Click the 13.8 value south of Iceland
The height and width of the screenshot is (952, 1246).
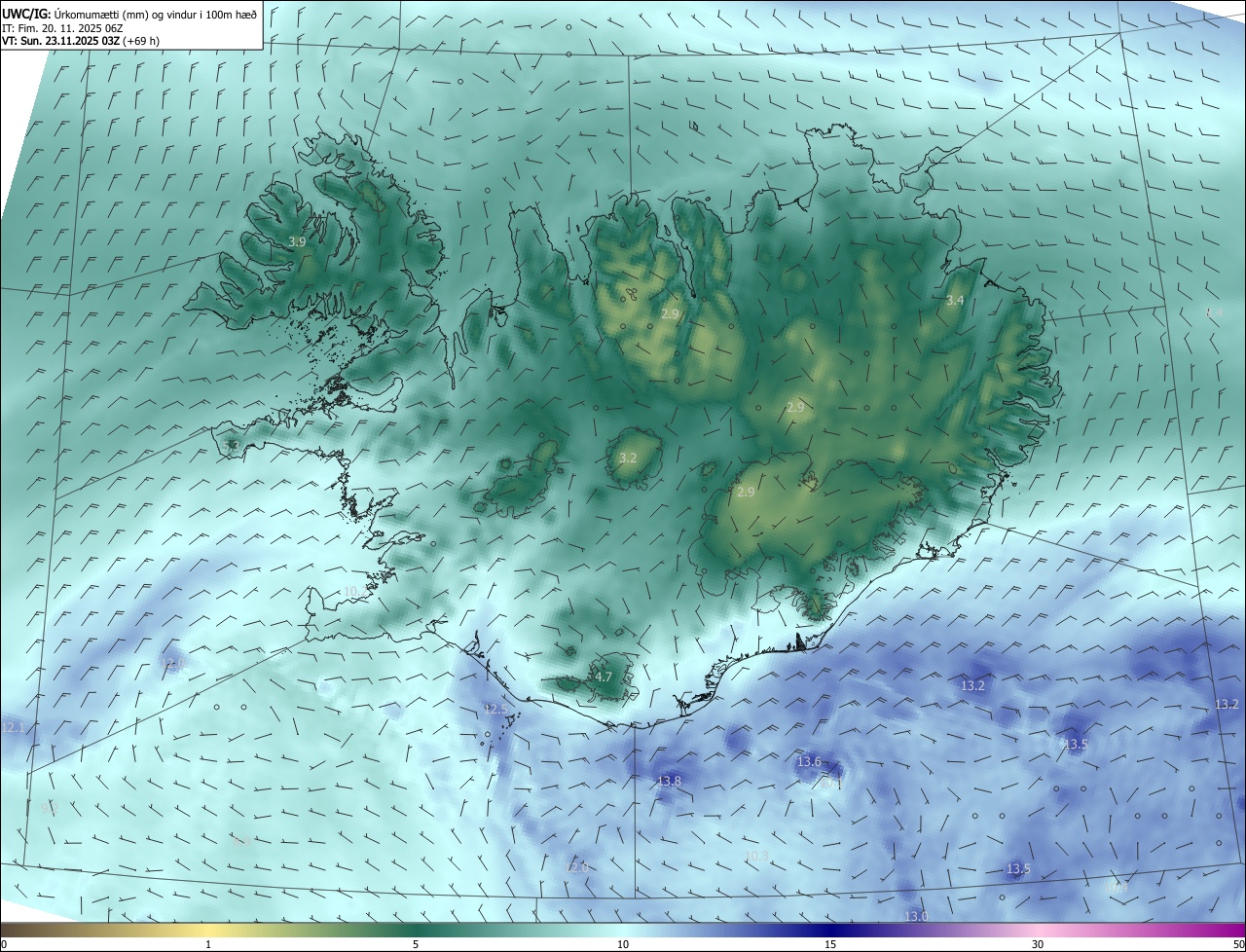(x=670, y=781)
